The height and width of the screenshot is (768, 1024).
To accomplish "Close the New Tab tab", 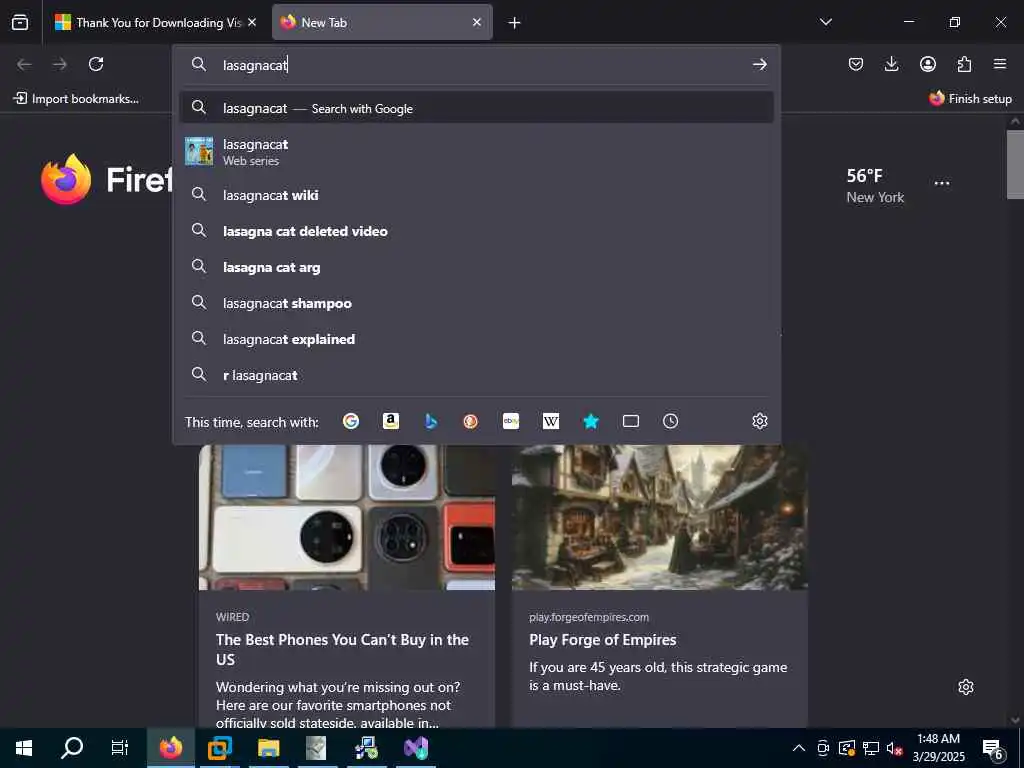I will [477, 23].
